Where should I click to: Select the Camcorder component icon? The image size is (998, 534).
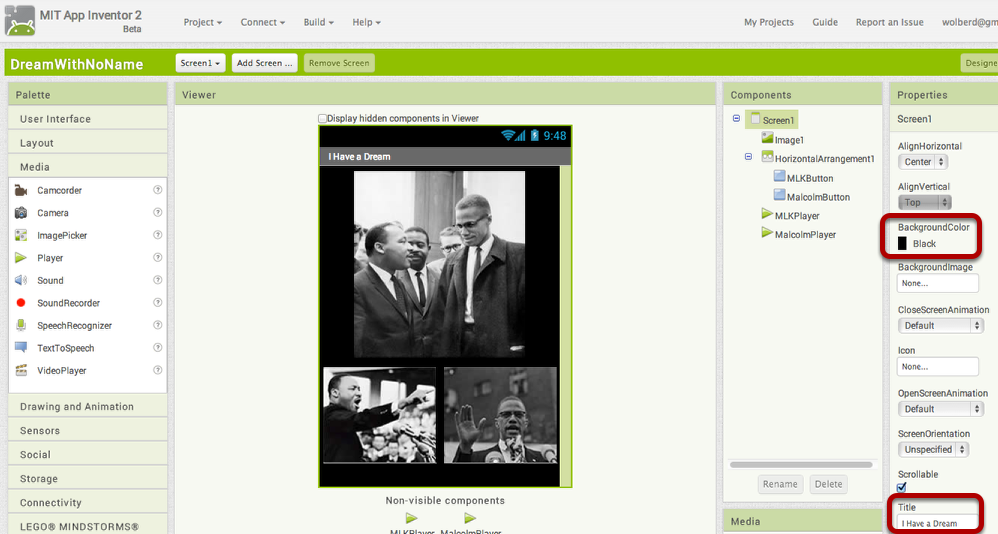coord(21,190)
